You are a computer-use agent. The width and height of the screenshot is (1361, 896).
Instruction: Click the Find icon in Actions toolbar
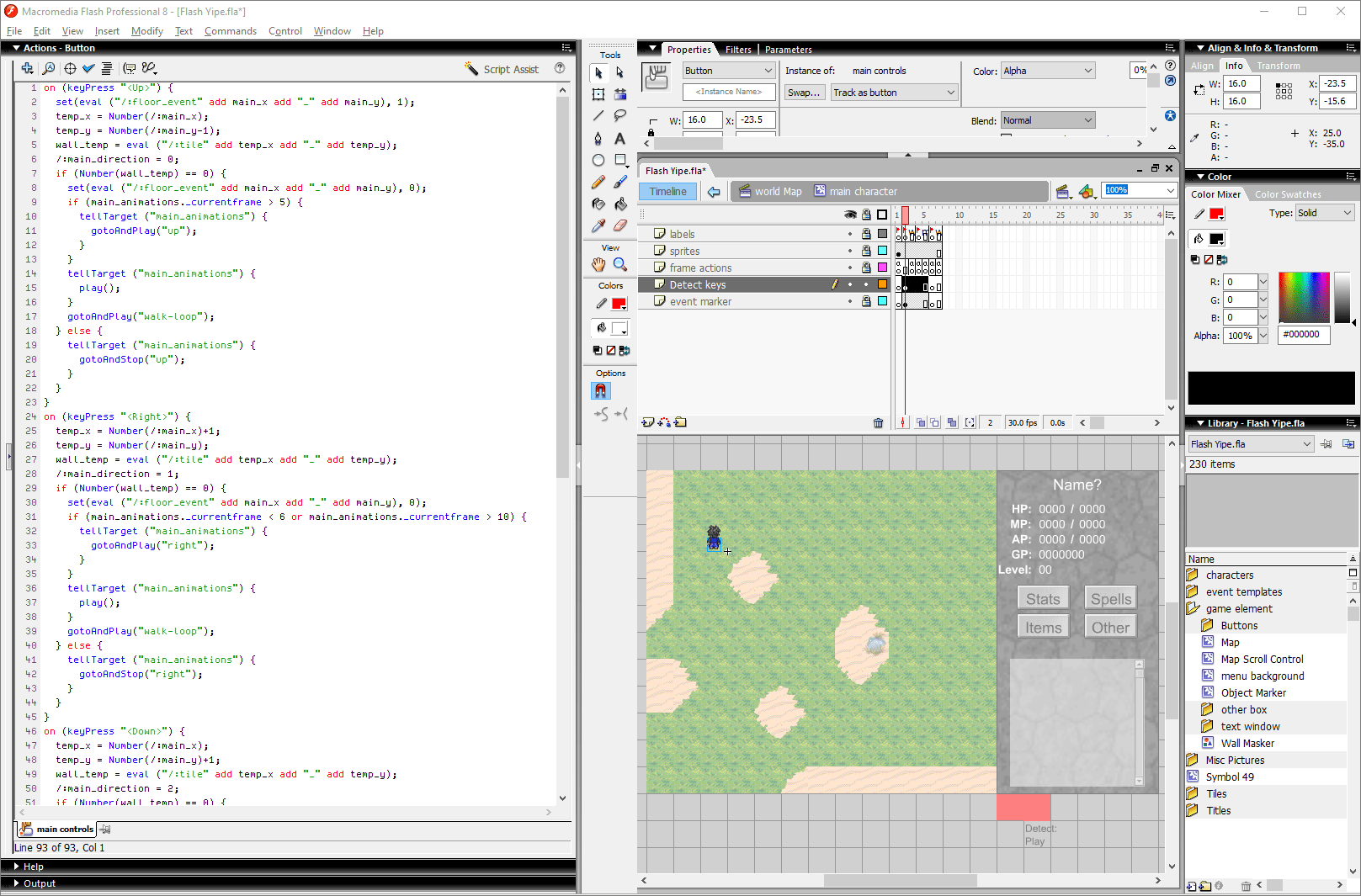point(49,69)
